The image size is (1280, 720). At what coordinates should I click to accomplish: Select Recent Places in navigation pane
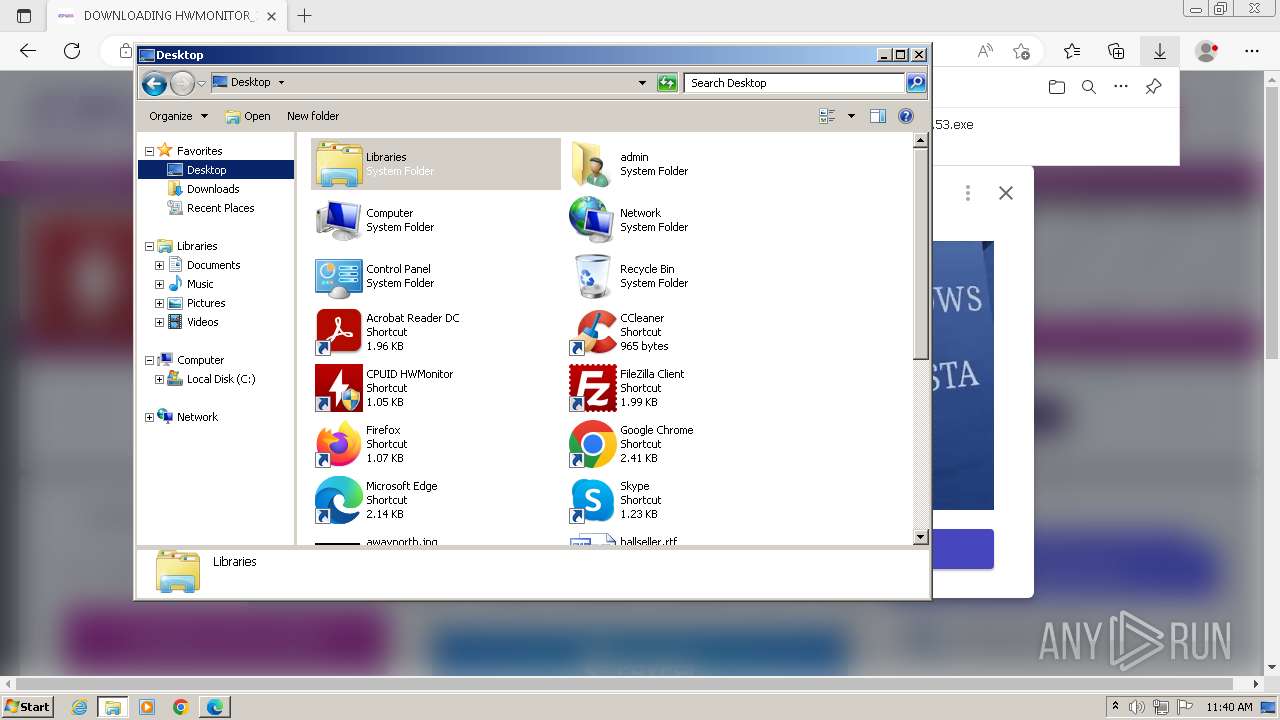click(x=220, y=208)
